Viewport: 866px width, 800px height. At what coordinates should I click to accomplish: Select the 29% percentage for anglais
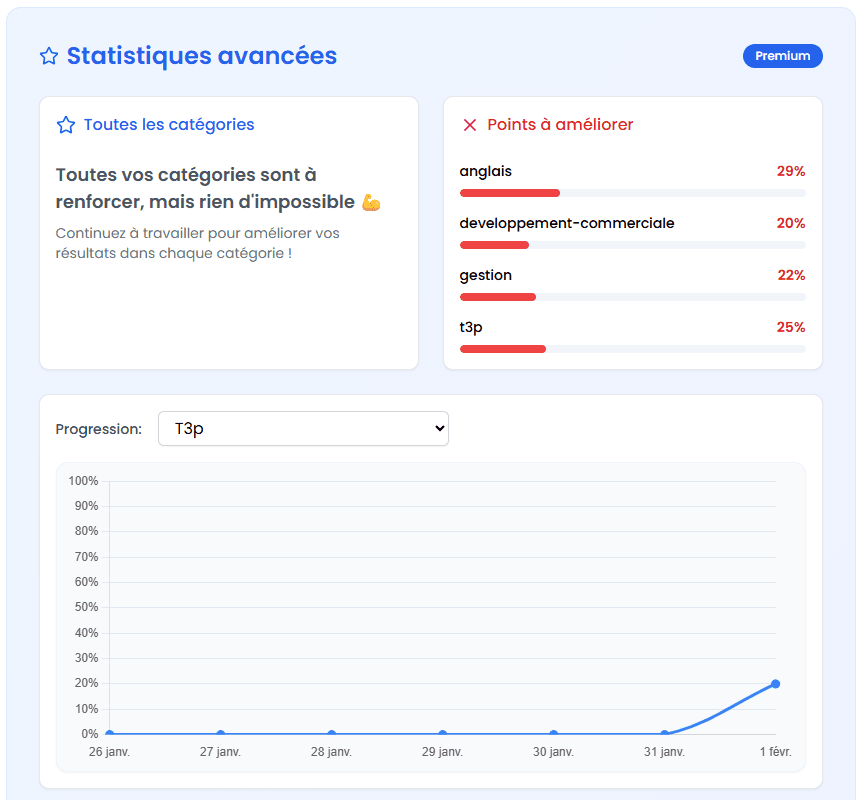pyautogui.click(x=791, y=171)
